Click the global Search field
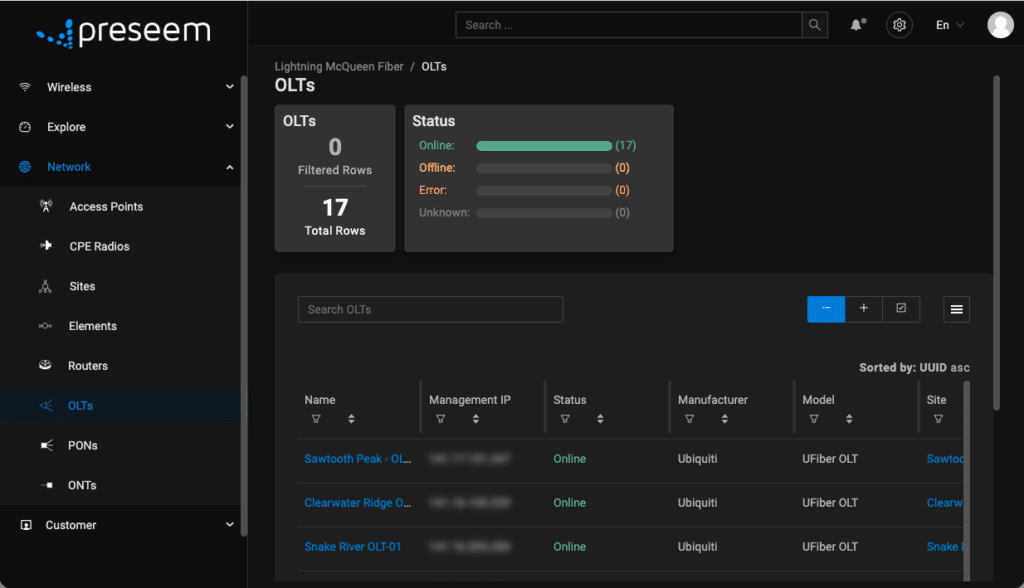 pos(629,25)
